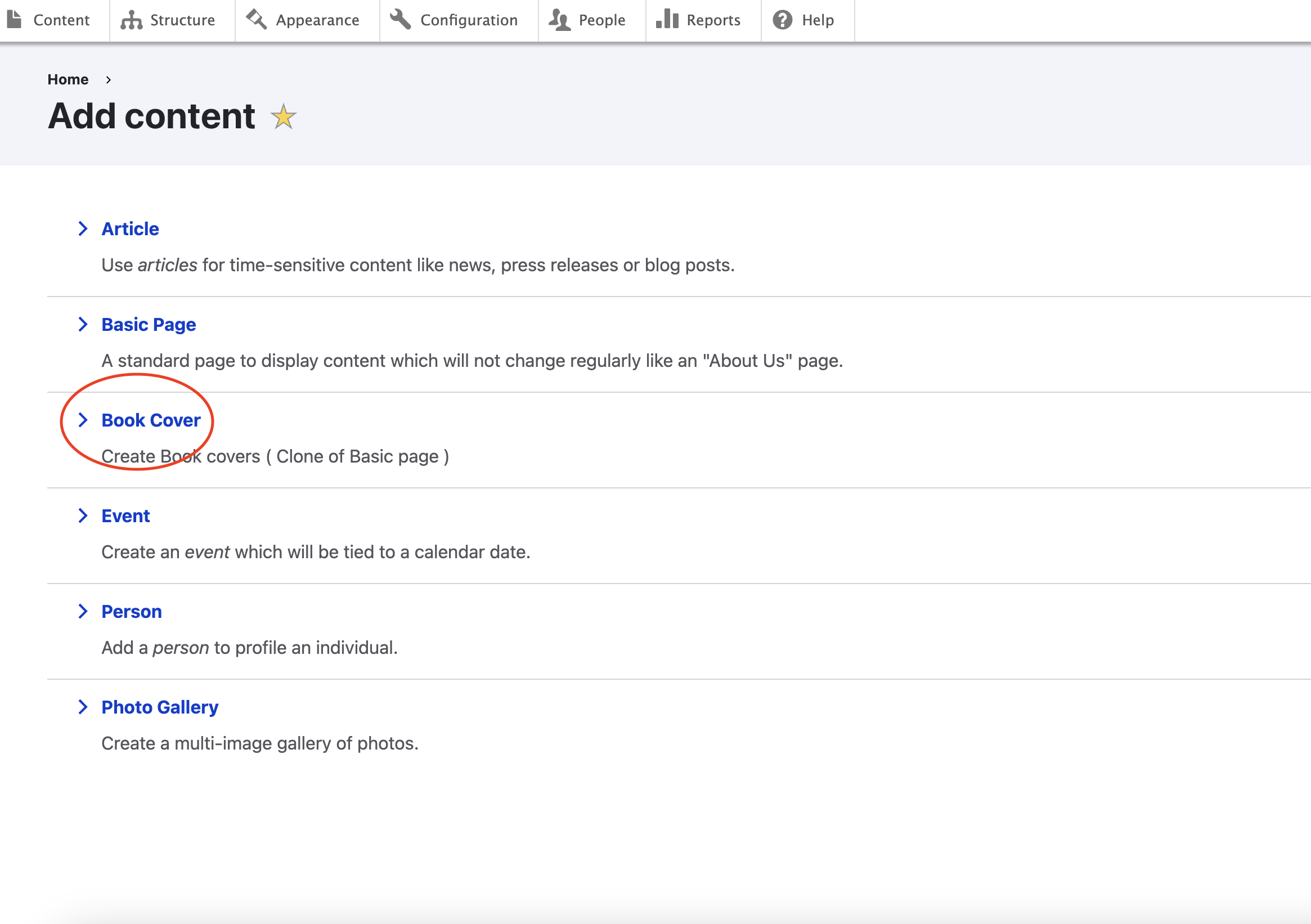Click the Configuration wrench icon
The height and width of the screenshot is (924, 1311).
coord(400,20)
